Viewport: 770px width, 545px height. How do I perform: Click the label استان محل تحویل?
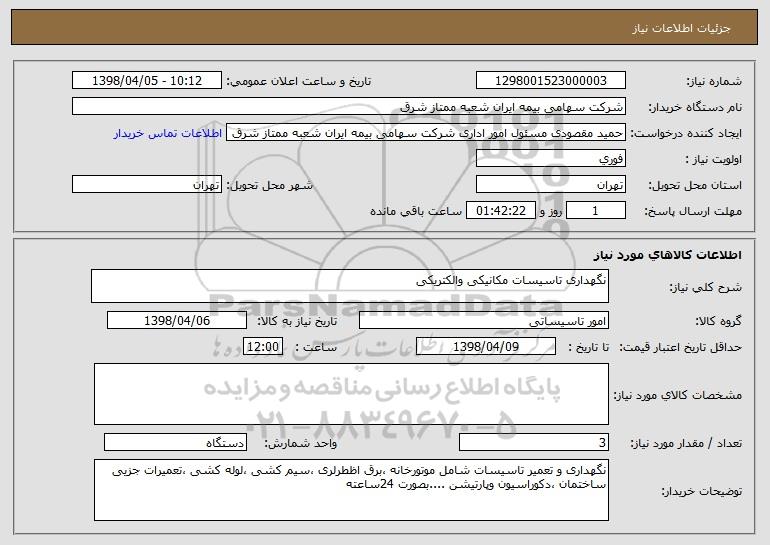[695, 185]
